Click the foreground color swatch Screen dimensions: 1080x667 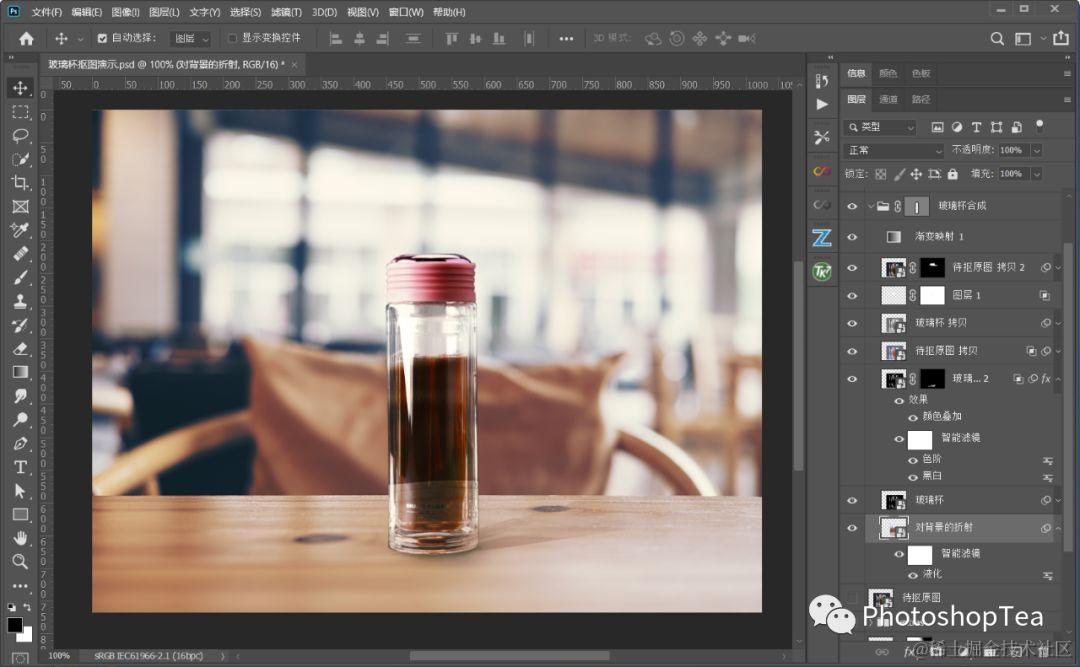pyautogui.click(x=15, y=625)
